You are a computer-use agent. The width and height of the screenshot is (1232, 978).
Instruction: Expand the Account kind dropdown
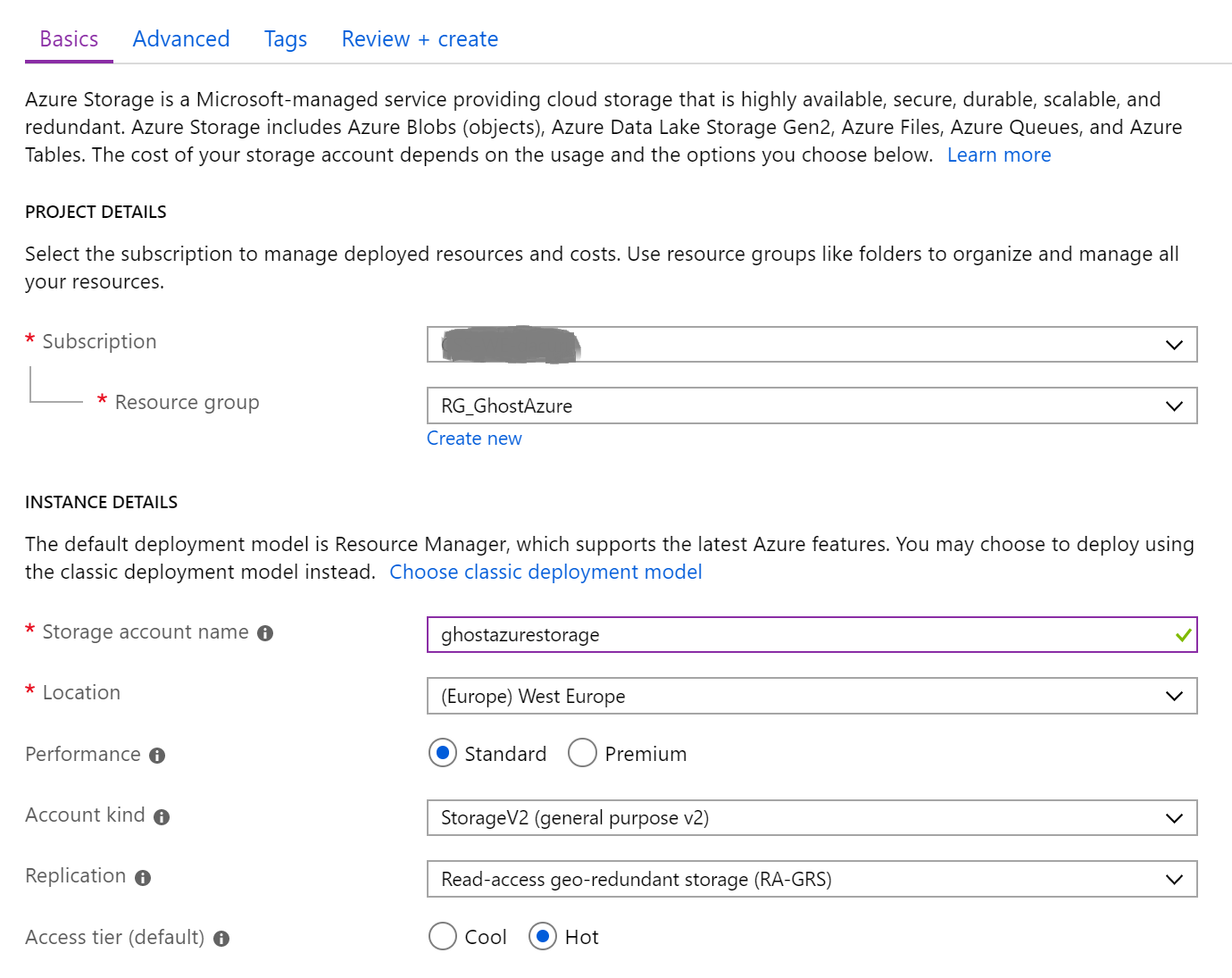pos(812,817)
